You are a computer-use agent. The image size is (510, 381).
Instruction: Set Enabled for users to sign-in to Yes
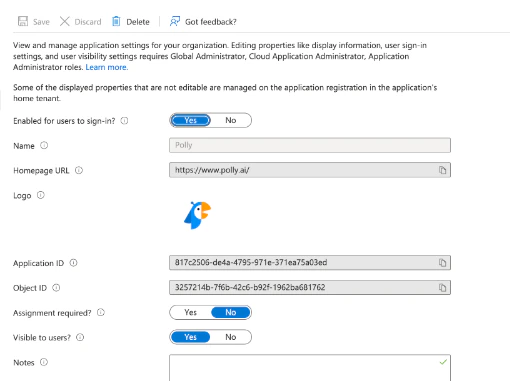point(191,120)
